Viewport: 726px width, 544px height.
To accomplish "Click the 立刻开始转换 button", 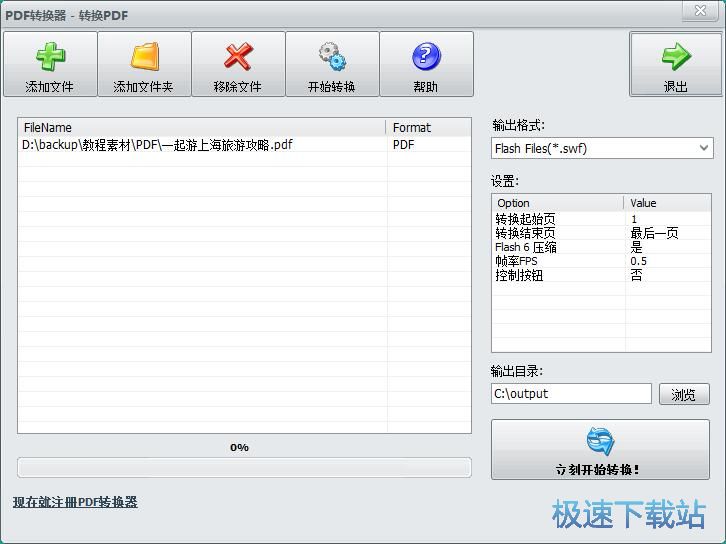I will 600,450.
